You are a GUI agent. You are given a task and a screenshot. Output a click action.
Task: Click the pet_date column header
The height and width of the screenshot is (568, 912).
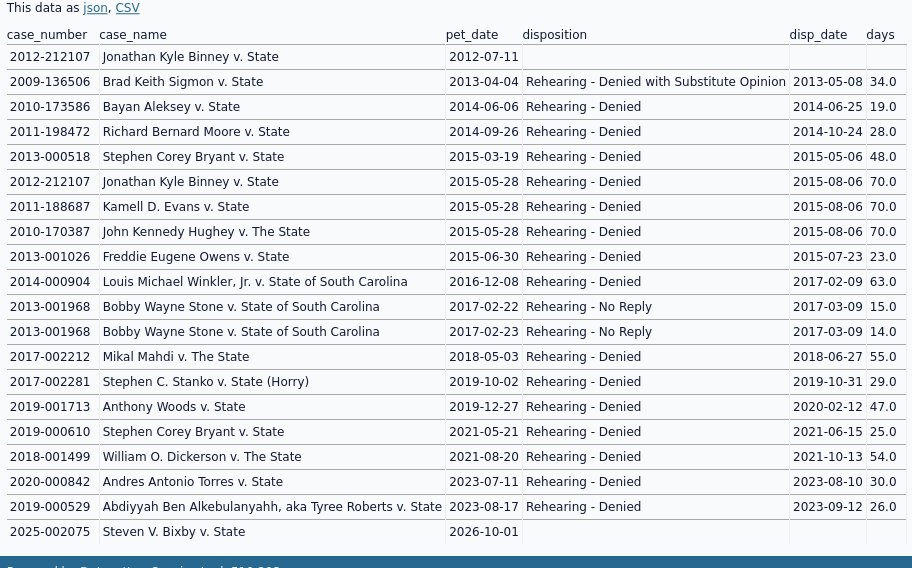[x=472, y=35]
